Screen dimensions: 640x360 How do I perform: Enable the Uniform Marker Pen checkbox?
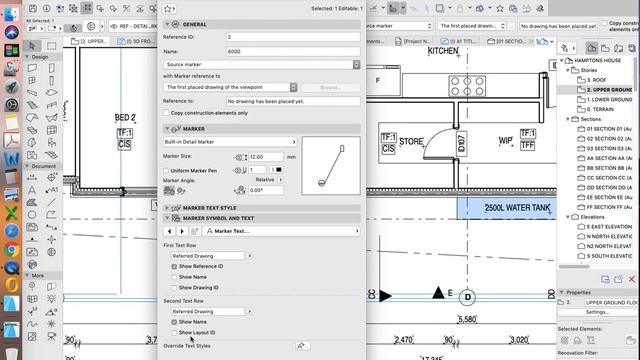click(166, 171)
